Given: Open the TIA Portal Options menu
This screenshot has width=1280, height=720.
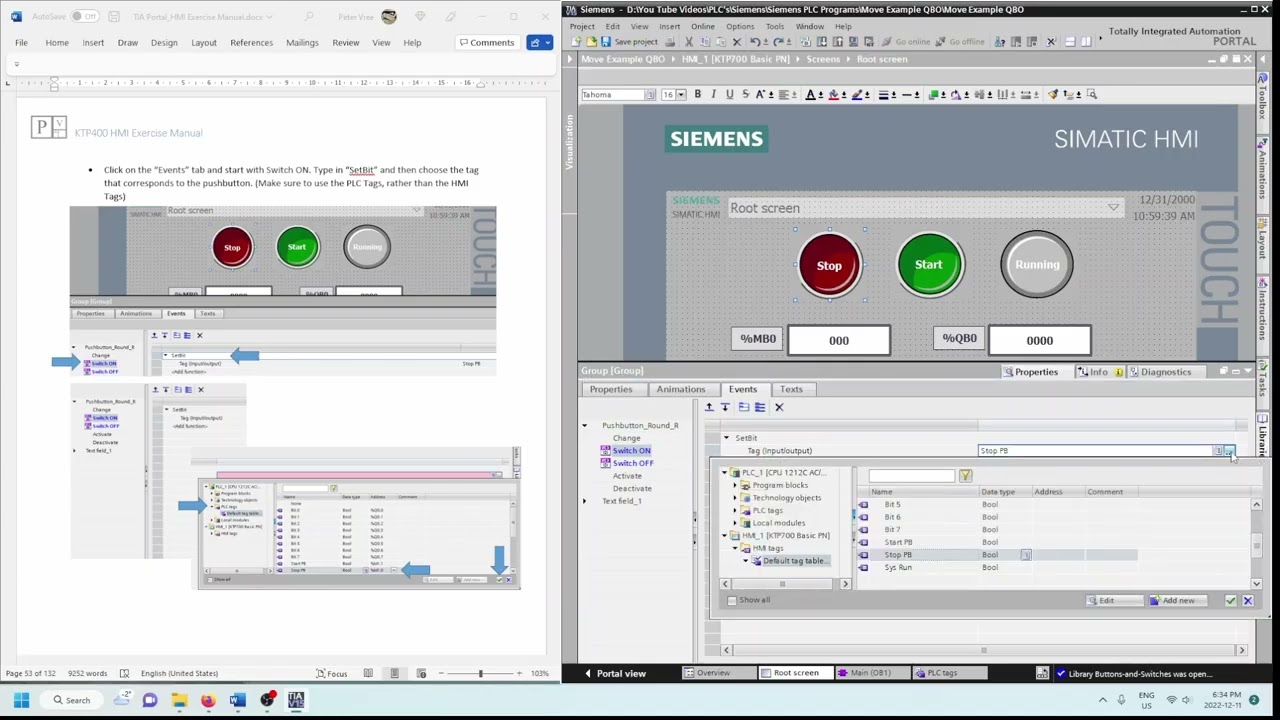Looking at the screenshot, I should pyautogui.click(x=740, y=26).
